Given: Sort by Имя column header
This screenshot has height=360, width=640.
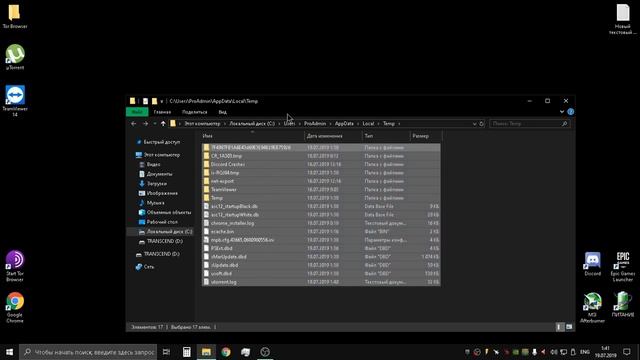Looking at the screenshot, I should tap(253, 136).
